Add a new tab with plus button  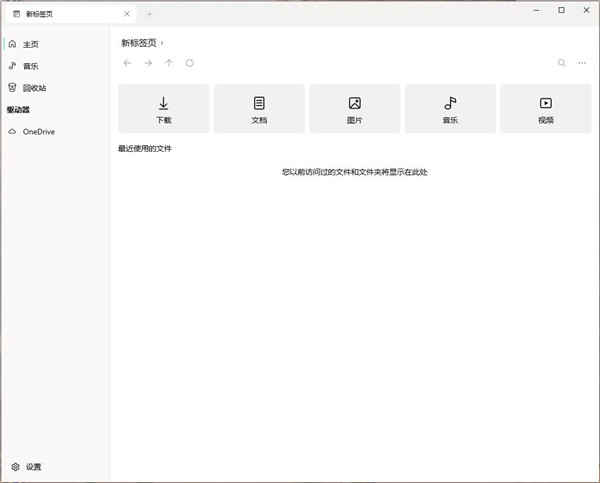149,14
